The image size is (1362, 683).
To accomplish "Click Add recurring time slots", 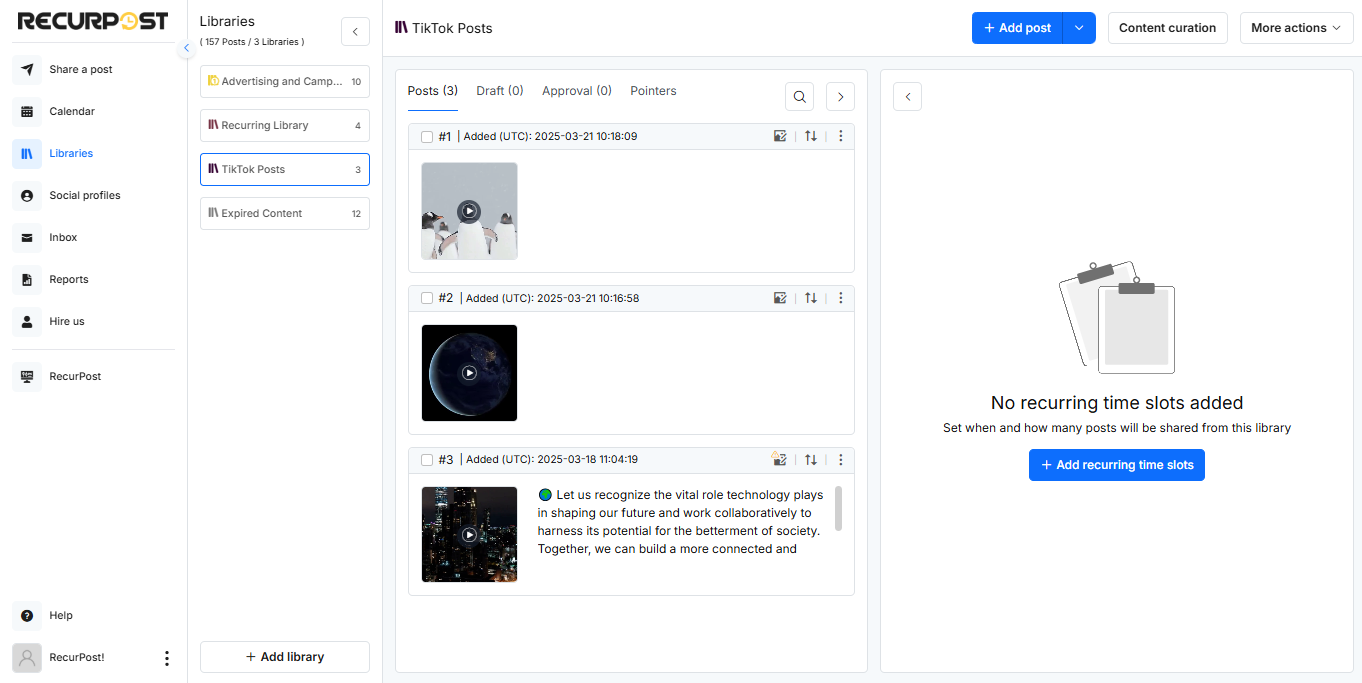I will (x=1117, y=464).
